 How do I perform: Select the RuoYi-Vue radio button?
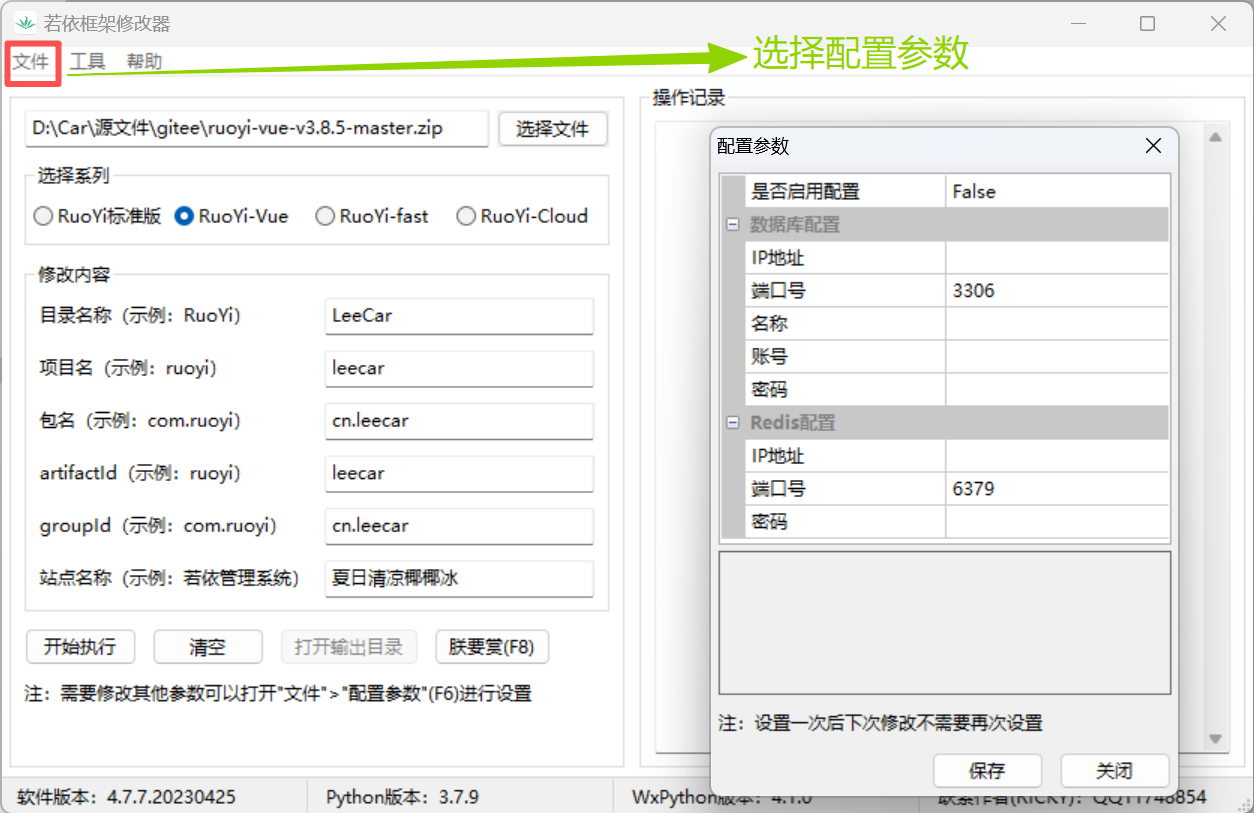(231, 216)
